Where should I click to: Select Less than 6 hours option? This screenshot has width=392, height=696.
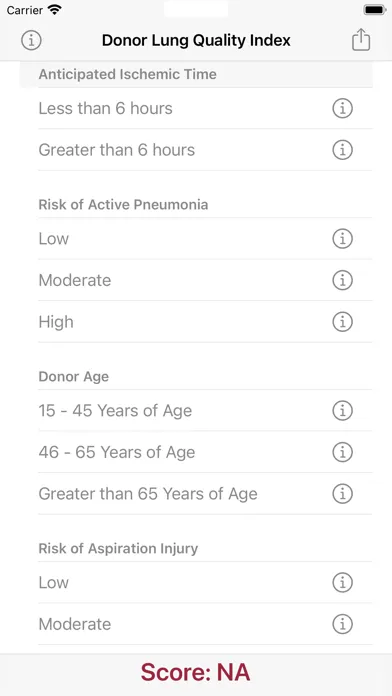pos(205,108)
